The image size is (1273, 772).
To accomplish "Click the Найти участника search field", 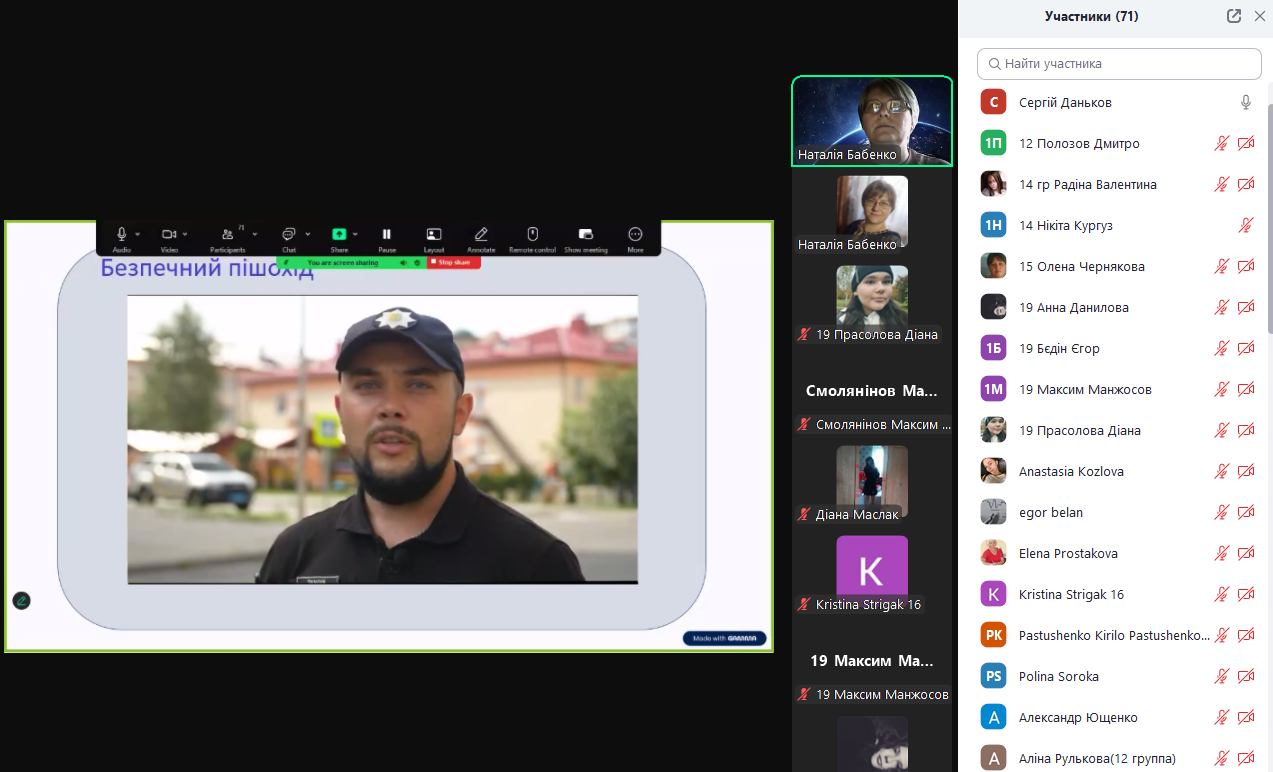I will [1119, 63].
